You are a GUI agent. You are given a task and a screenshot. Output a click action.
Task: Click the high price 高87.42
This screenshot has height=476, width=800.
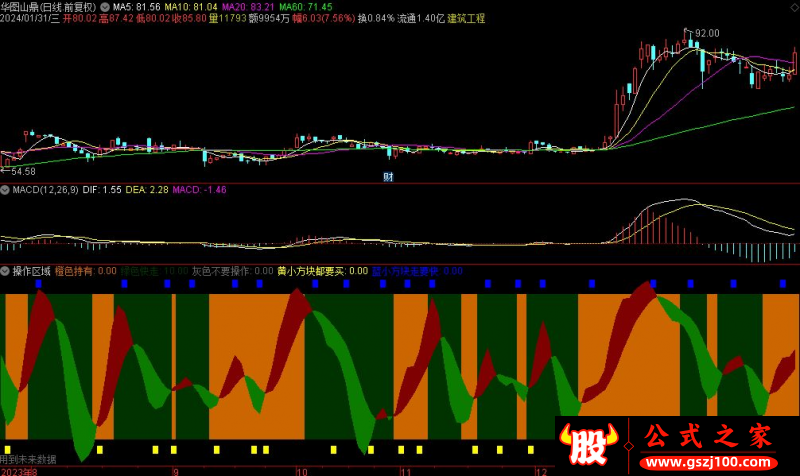click(116, 18)
